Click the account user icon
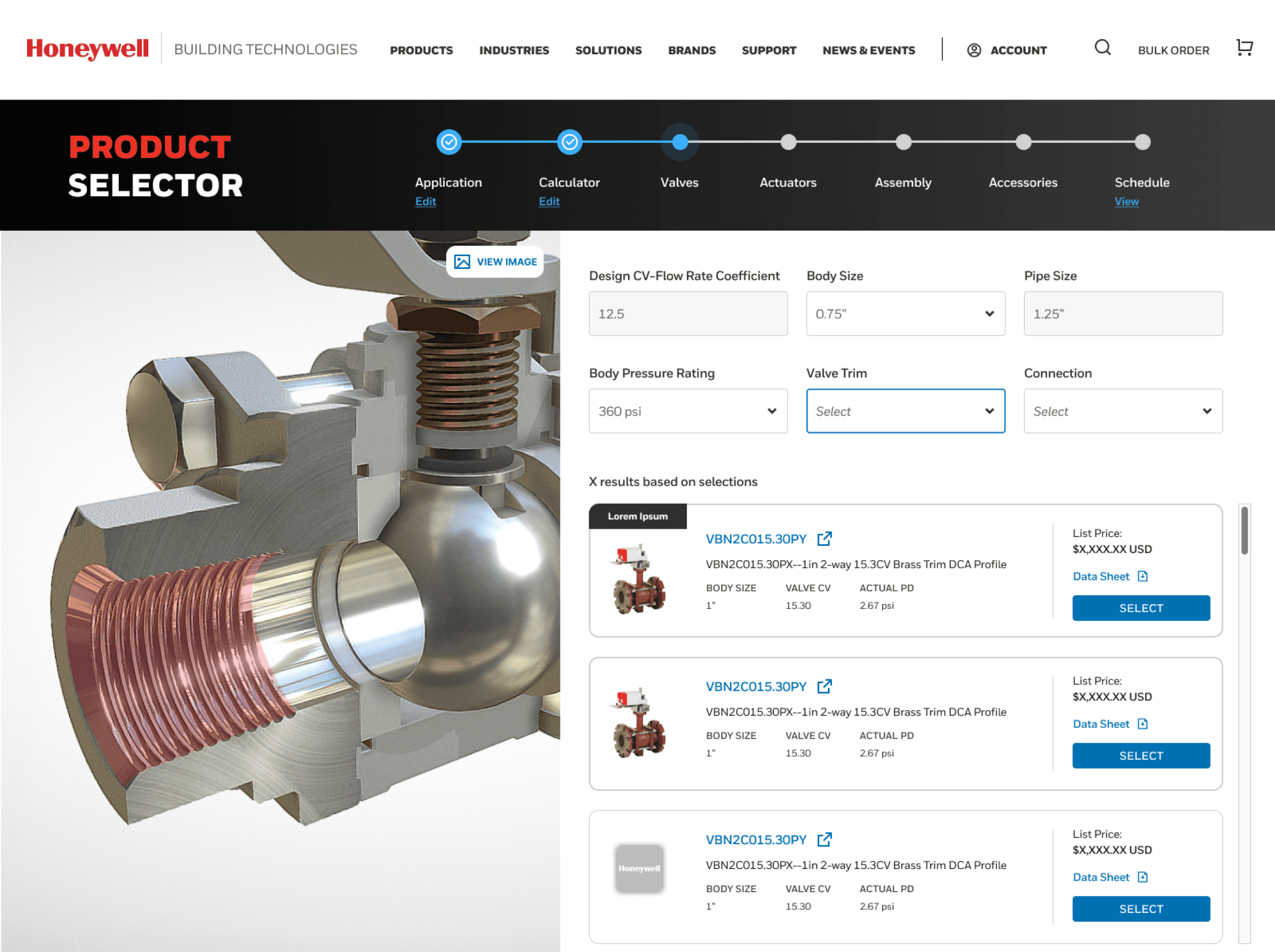This screenshot has height=952, width=1275. coord(974,50)
